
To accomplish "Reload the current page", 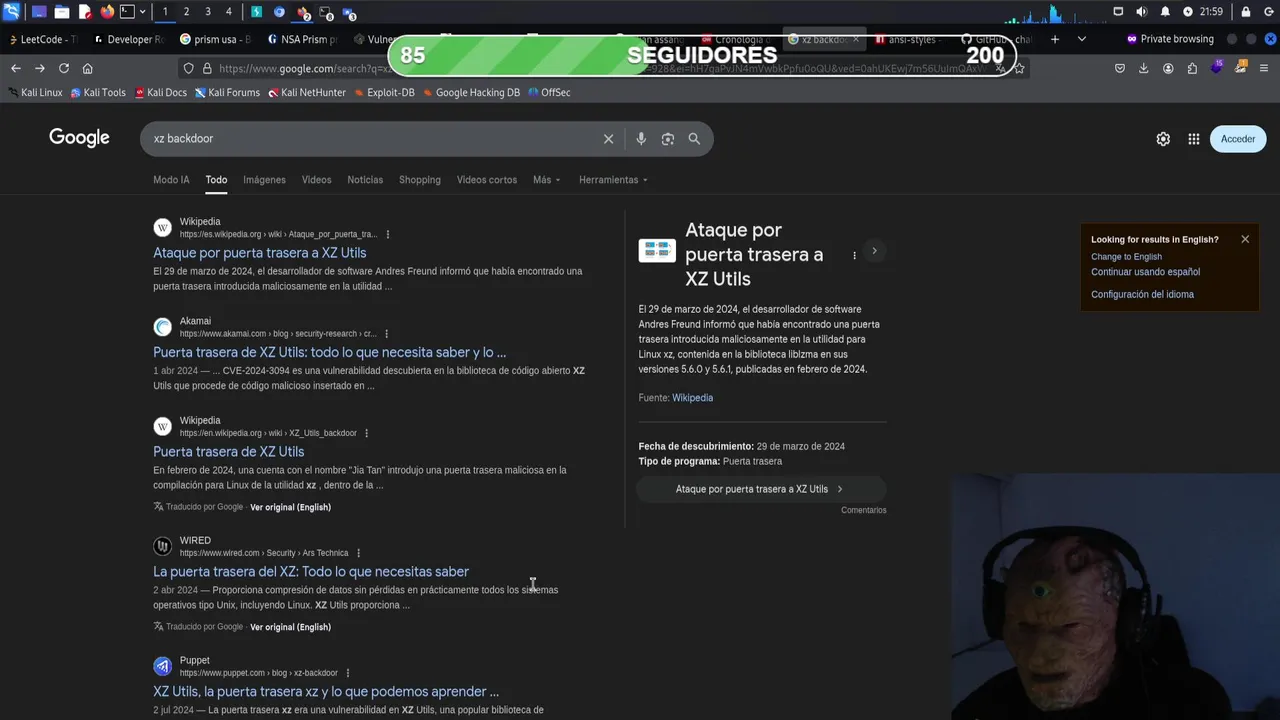I will pos(63,68).
